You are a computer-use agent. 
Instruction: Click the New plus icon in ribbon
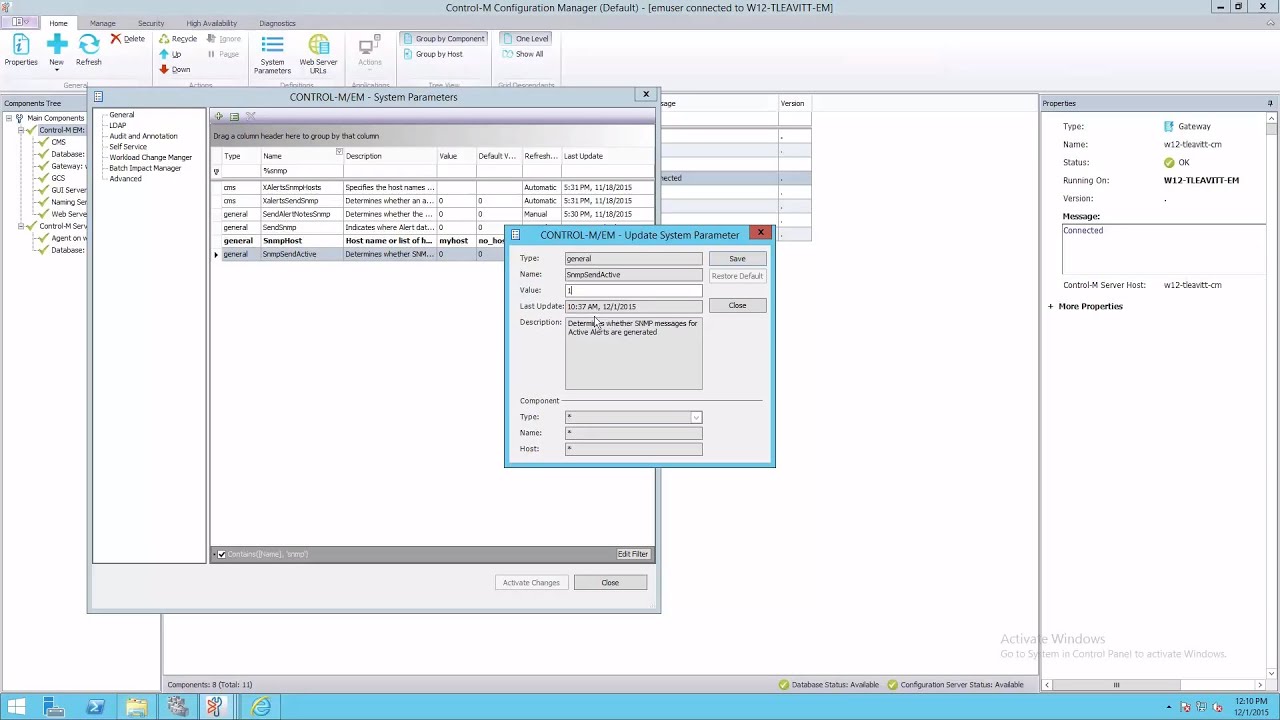pyautogui.click(x=56, y=43)
